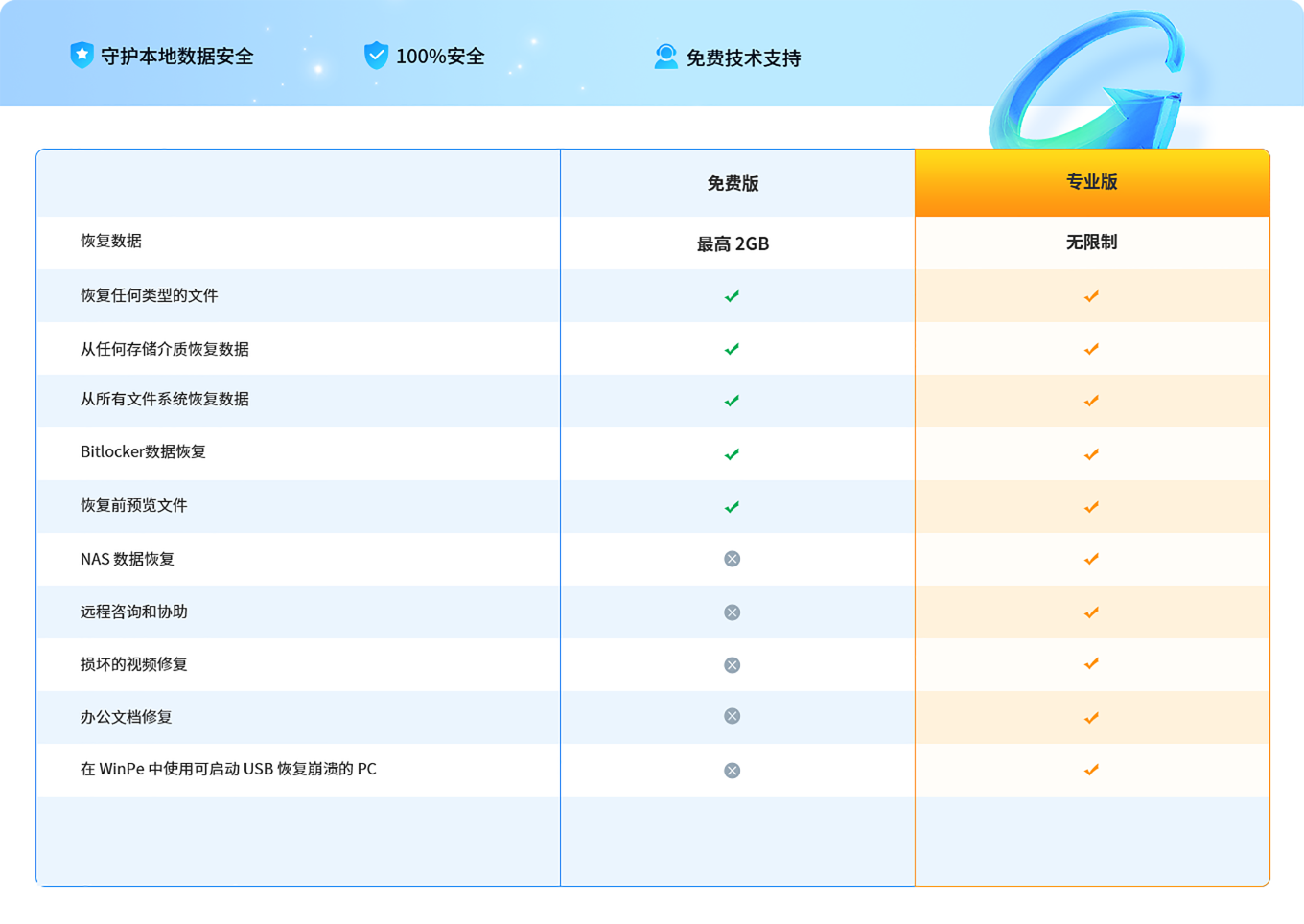Click gray cross for 办公文档修复 in 免费版

point(732,716)
